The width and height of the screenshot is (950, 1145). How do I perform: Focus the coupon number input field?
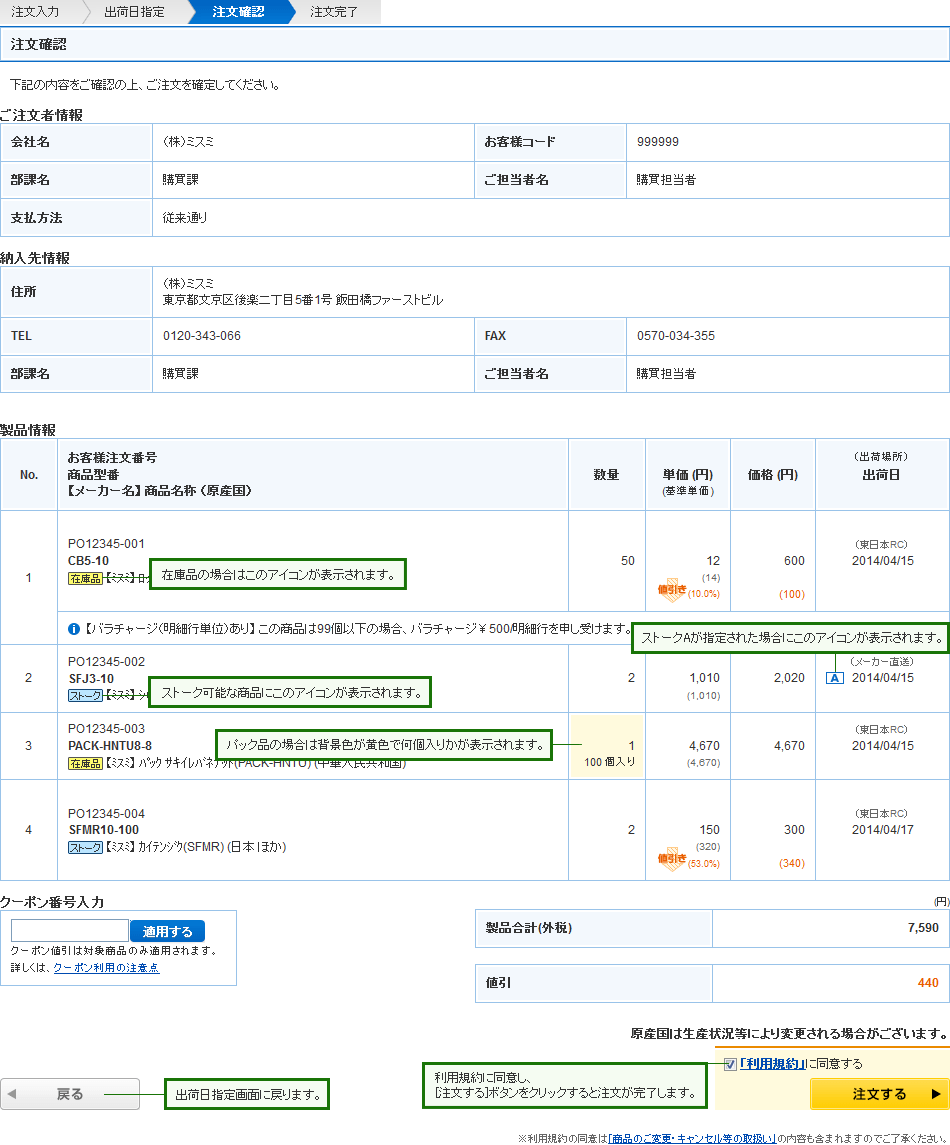click(x=70, y=931)
